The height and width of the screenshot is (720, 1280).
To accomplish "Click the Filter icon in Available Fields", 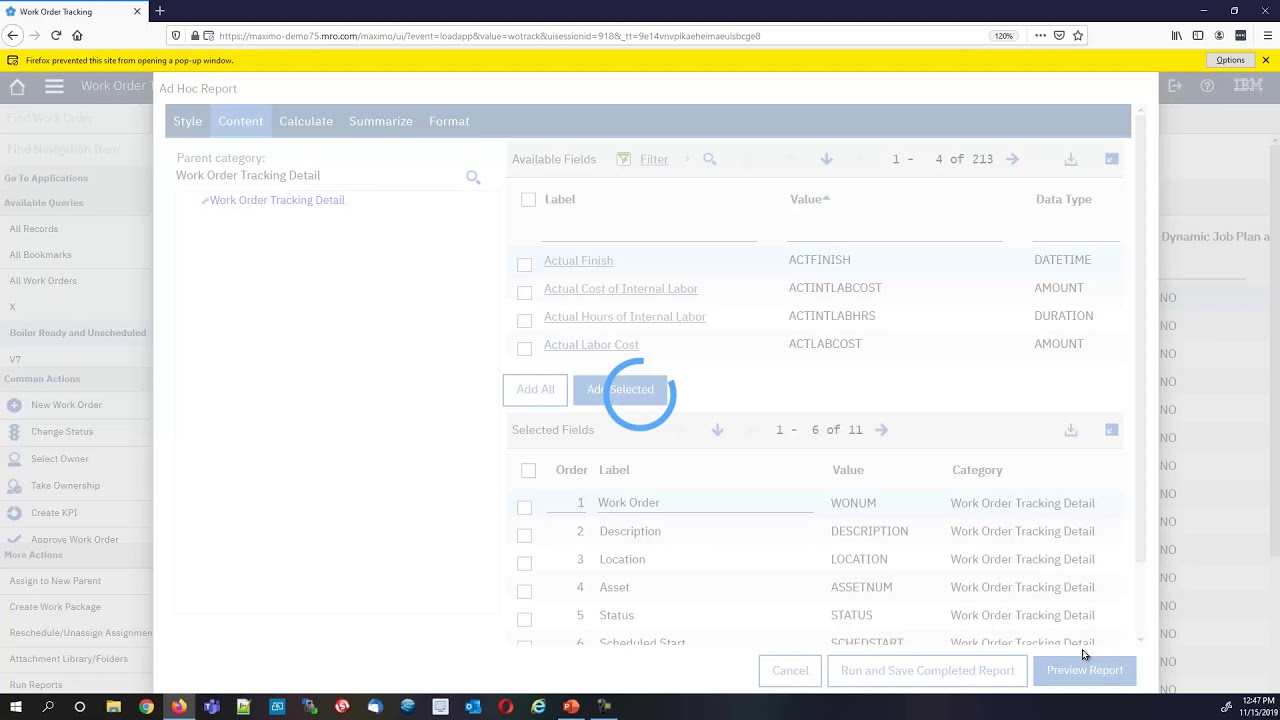I will coord(624,159).
